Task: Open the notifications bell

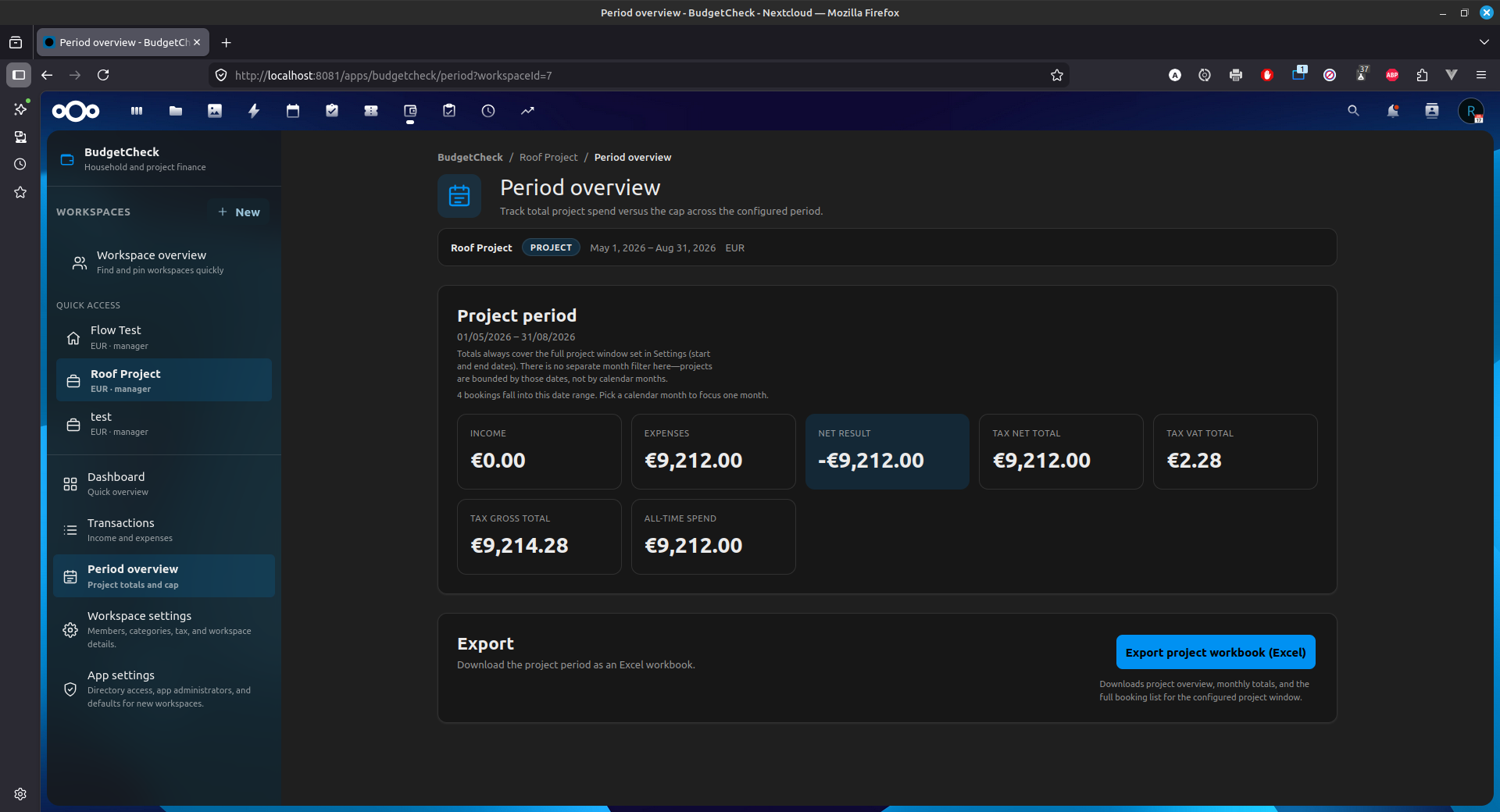Action: point(1392,111)
